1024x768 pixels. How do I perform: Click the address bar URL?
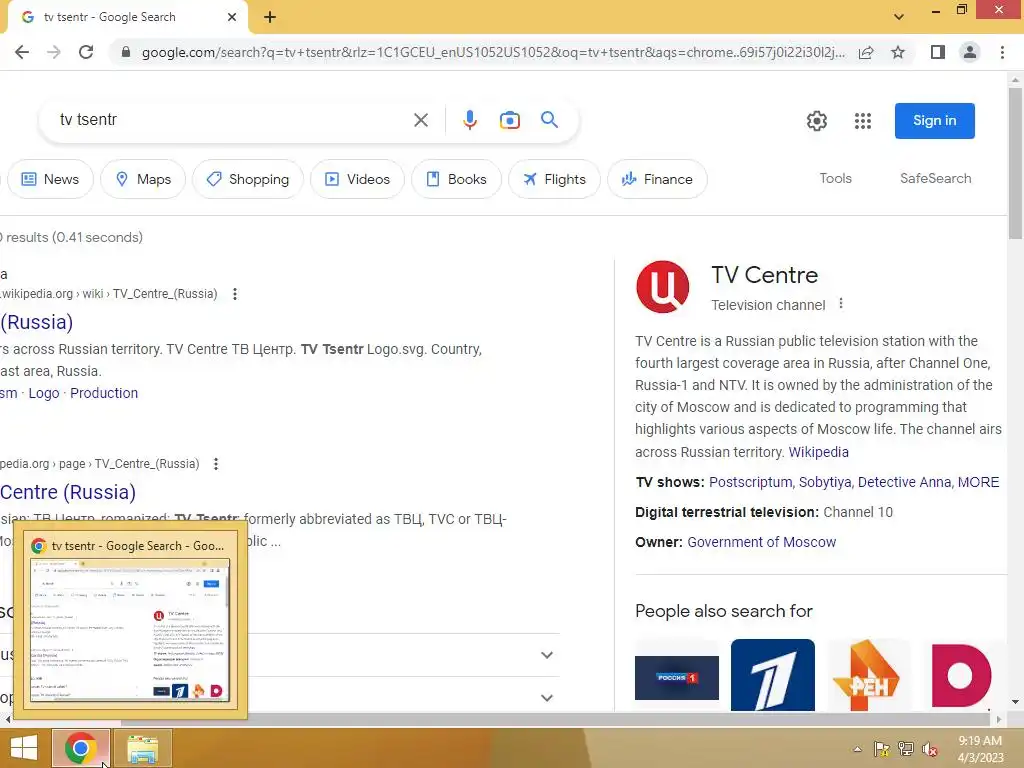493,52
